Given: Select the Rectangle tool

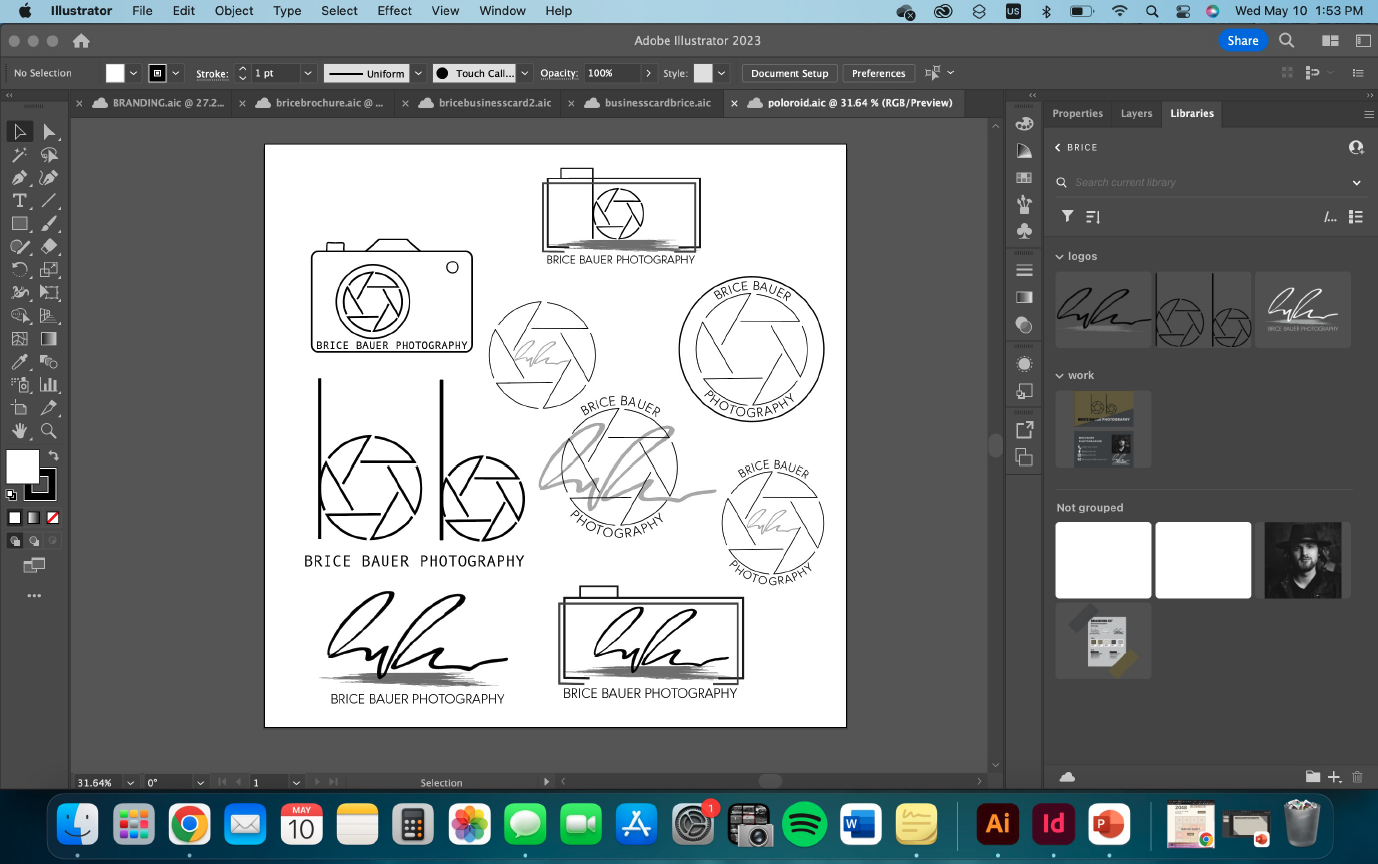Looking at the screenshot, I should (19, 224).
